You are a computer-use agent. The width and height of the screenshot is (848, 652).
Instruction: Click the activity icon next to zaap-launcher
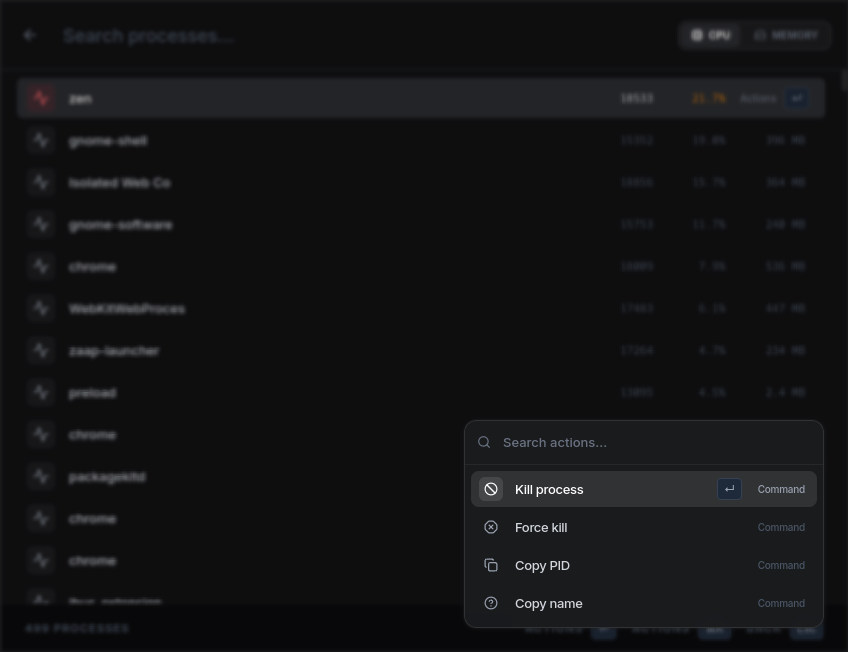[x=41, y=350]
